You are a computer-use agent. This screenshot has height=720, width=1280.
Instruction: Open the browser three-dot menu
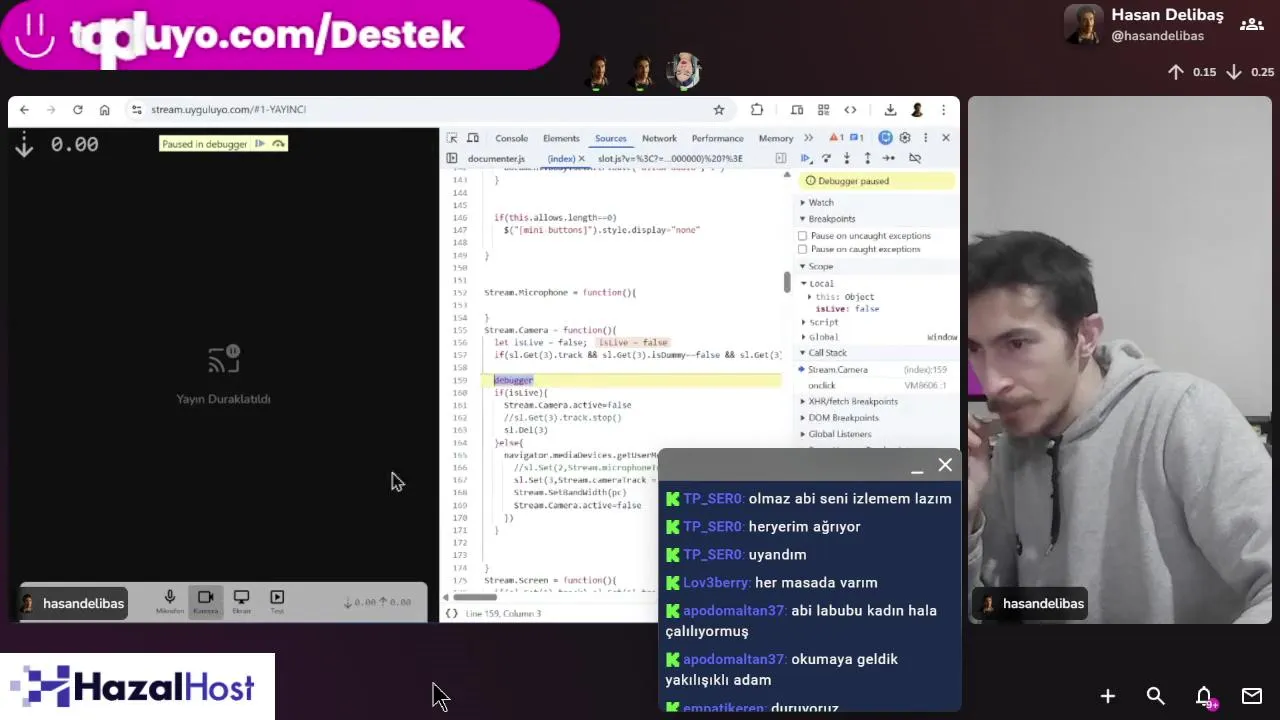pos(943,110)
